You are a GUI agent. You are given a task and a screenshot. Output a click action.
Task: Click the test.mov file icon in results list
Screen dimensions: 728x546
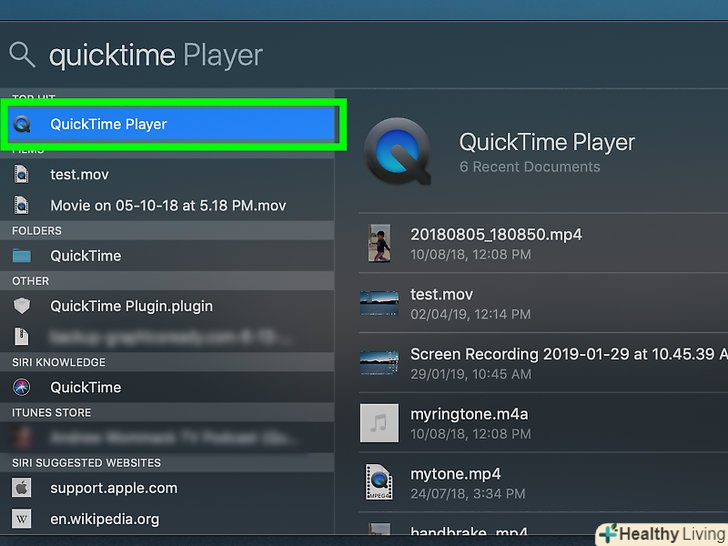point(21,175)
